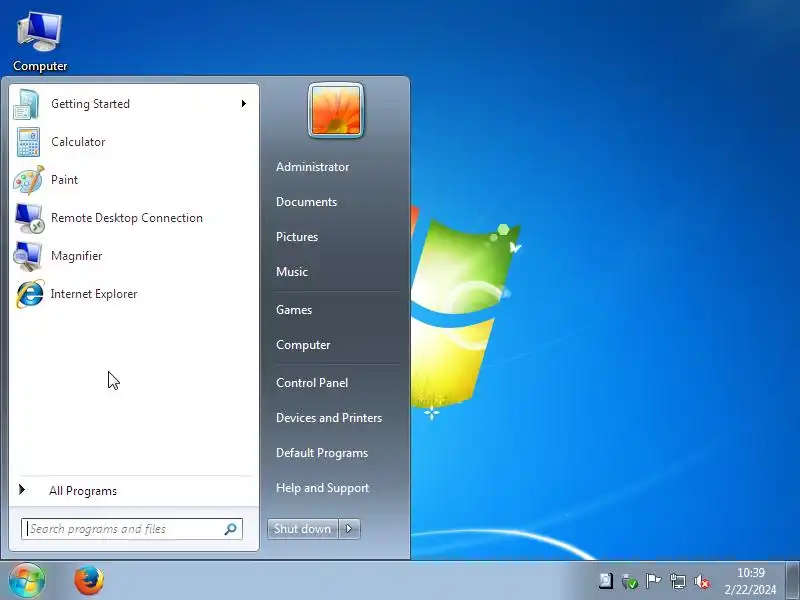Open Games folder
Screen dimensions: 800x600
coord(294,310)
